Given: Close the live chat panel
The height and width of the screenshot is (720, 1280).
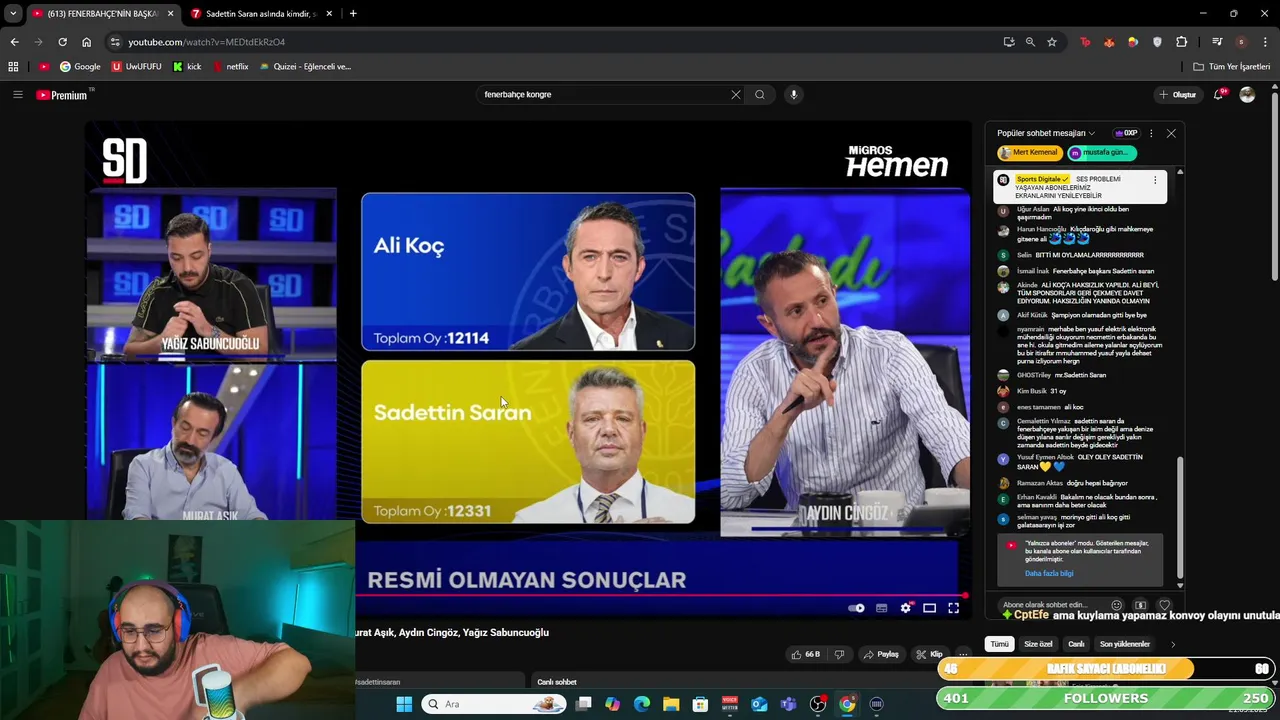Looking at the screenshot, I should [1171, 133].
